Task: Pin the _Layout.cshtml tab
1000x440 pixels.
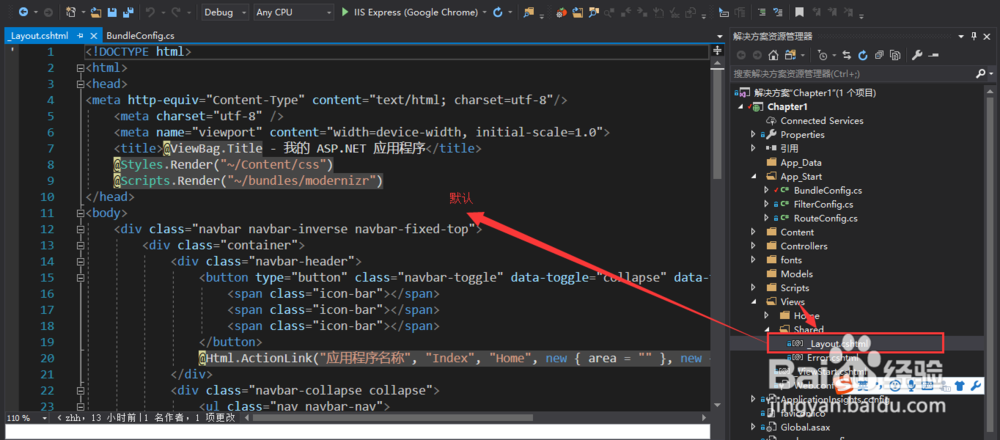Action: [81, 36]
